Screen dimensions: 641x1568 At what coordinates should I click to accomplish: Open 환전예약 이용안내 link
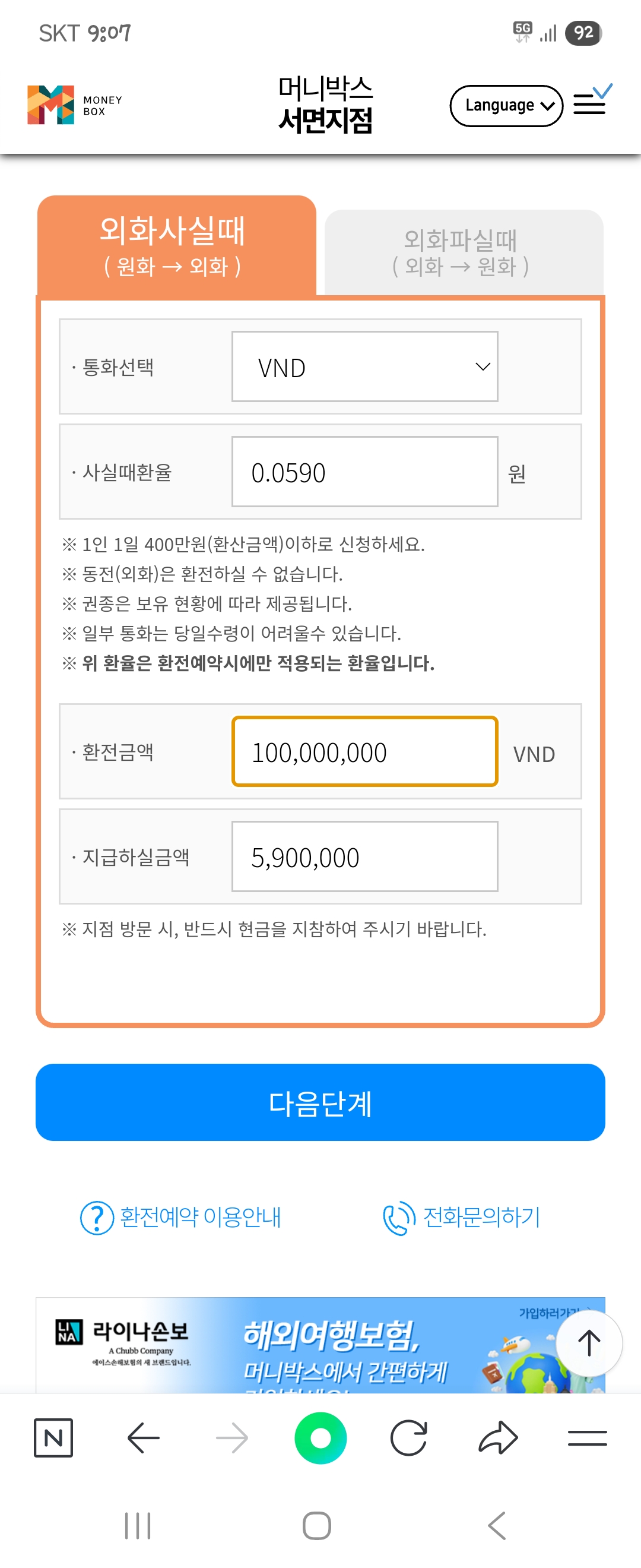180,1217
